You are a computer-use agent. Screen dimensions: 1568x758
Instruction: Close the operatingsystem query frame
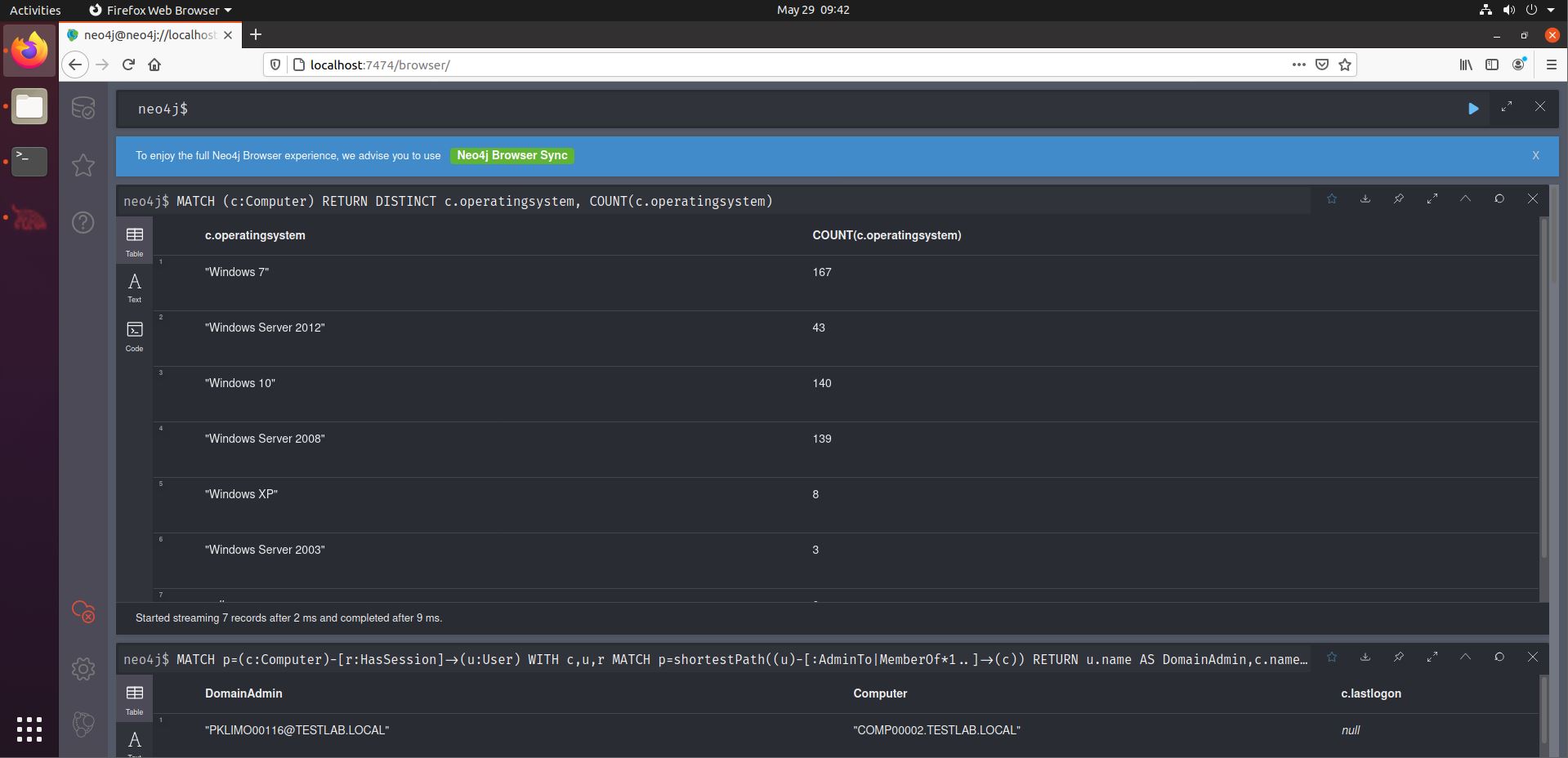pyautogui.click(x=1533, y=199)
